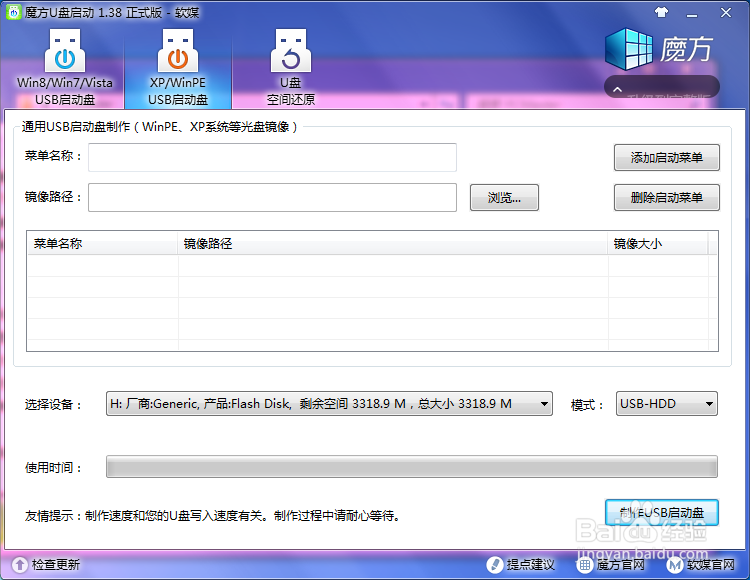The height and width of the screenshot is (580, 750).
Task: Switch to XP/WinPE USB boot disk tab
Action: [178, 67]
